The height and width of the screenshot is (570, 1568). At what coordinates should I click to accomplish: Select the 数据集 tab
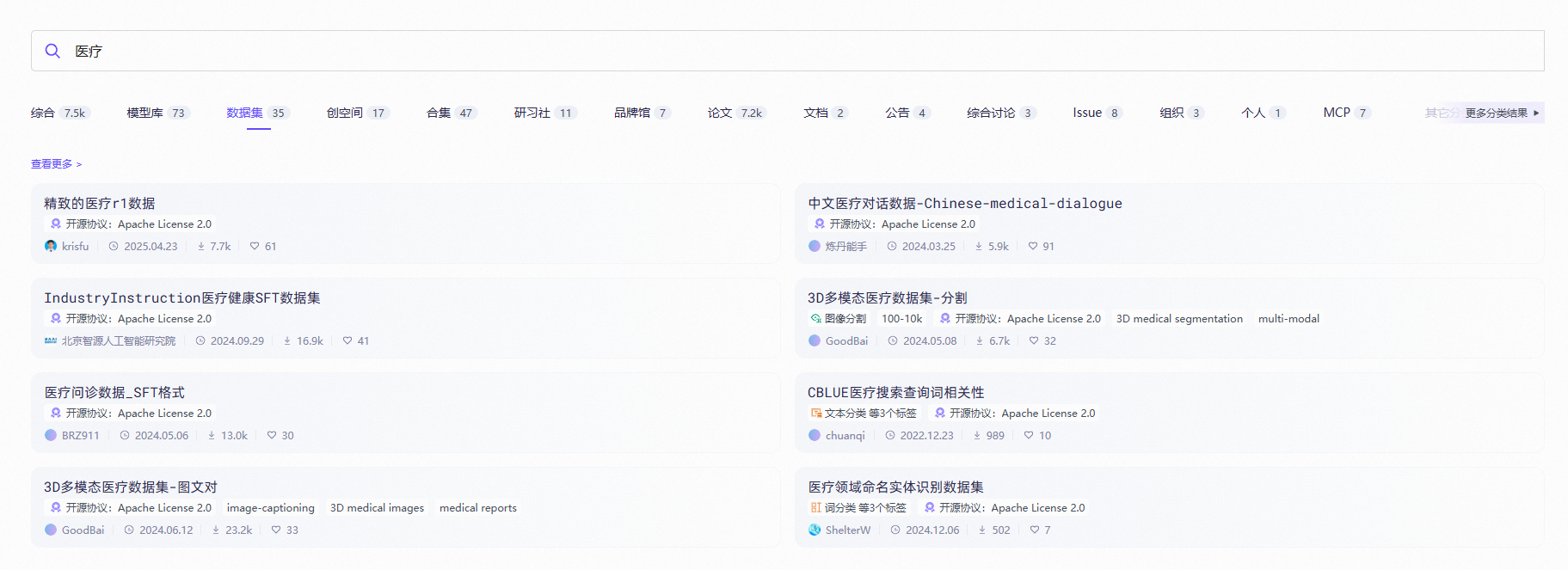[258, 113]
